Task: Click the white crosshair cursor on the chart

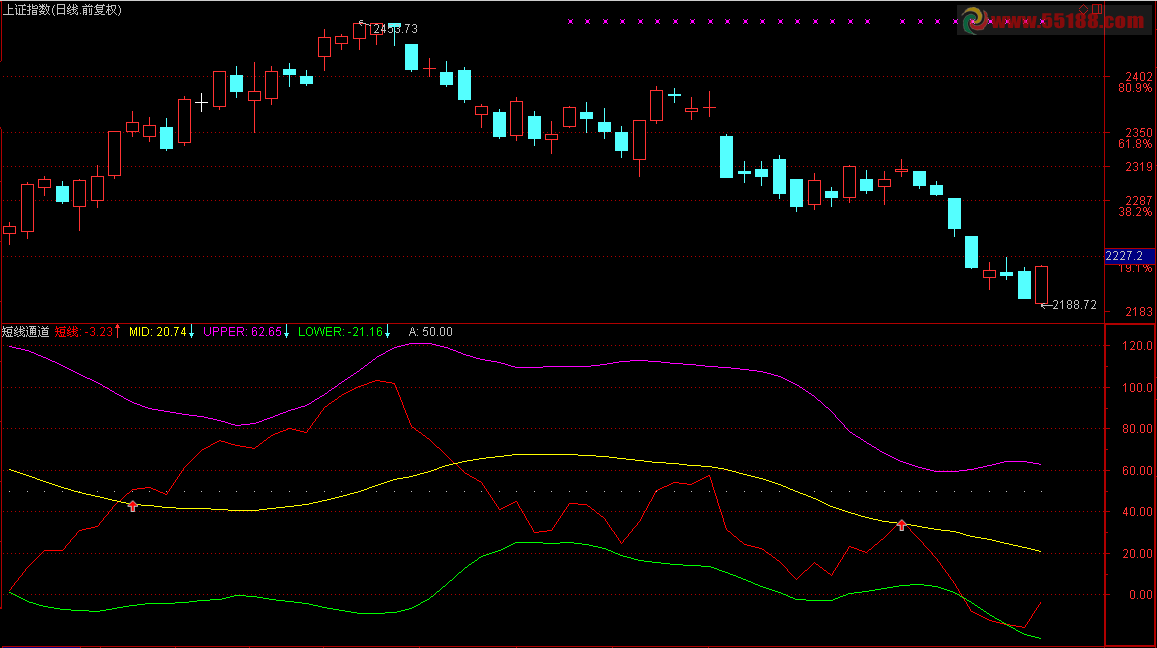Action: point(201,103)
